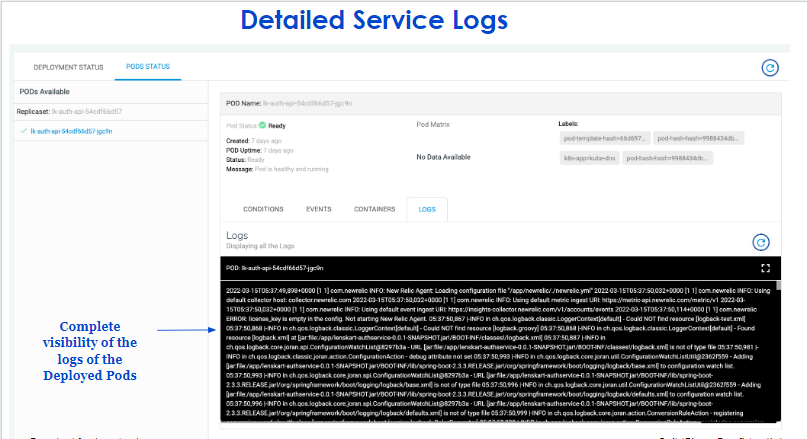Click the log viewer scrollbar thumb
Viewport: 807px width, 439px height.
(x=778, y=286)
